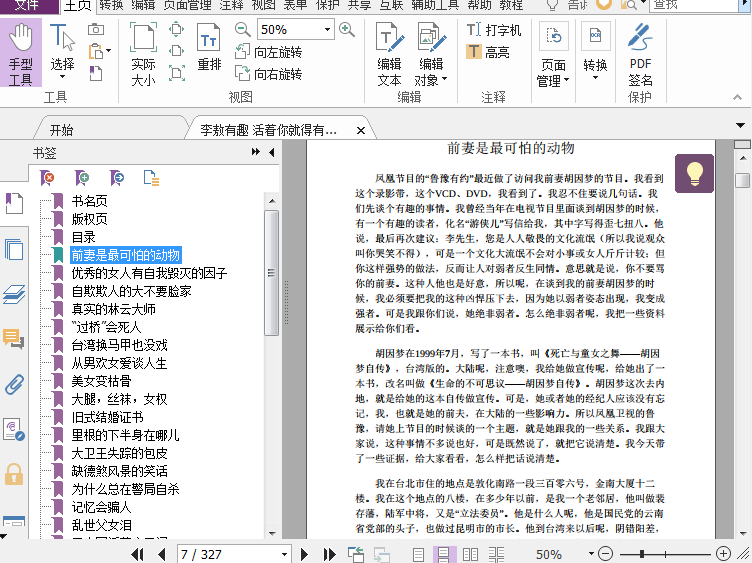Open the Protect (保护) ribbon tab
Screen dimensions: 752x563
click(327, 6)
